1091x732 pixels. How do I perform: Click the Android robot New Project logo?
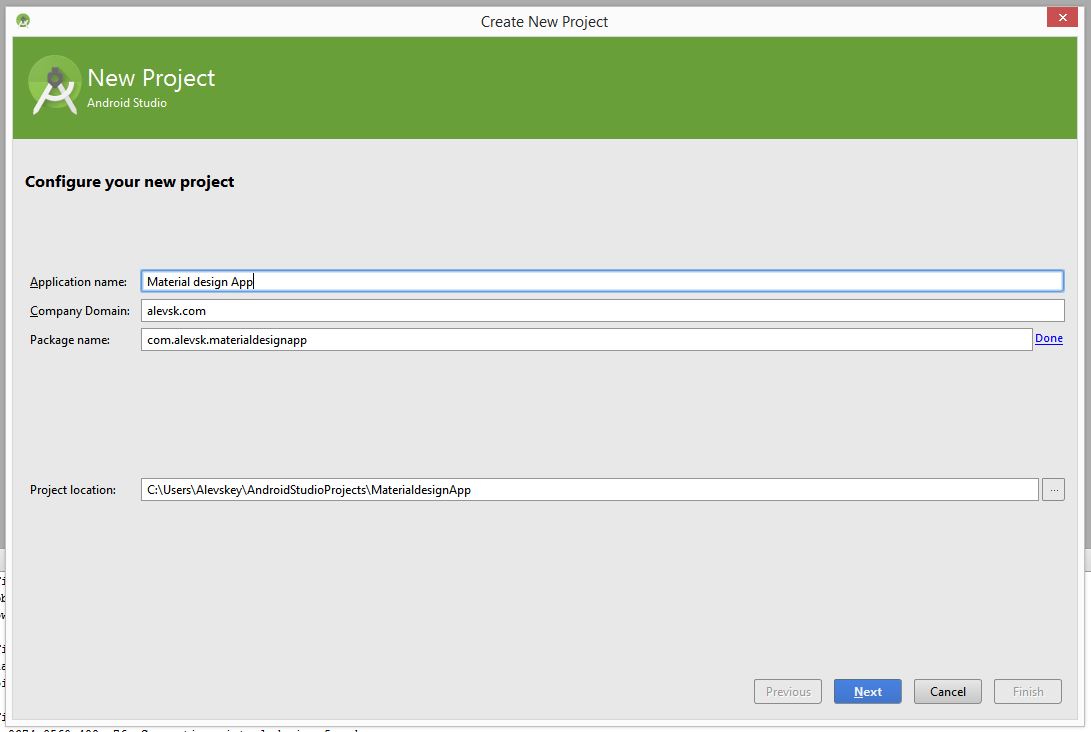pos(53,85)
